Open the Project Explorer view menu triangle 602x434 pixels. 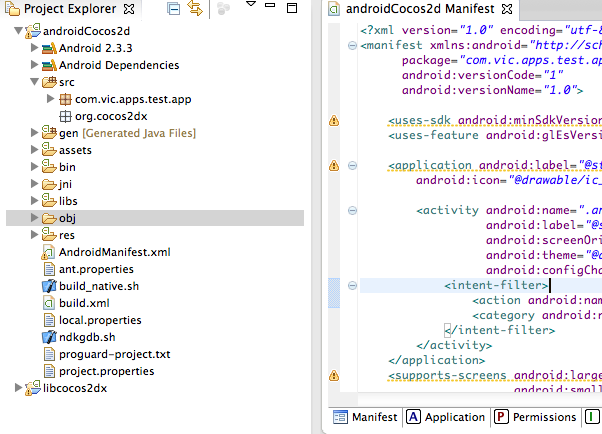coord(251,4)
